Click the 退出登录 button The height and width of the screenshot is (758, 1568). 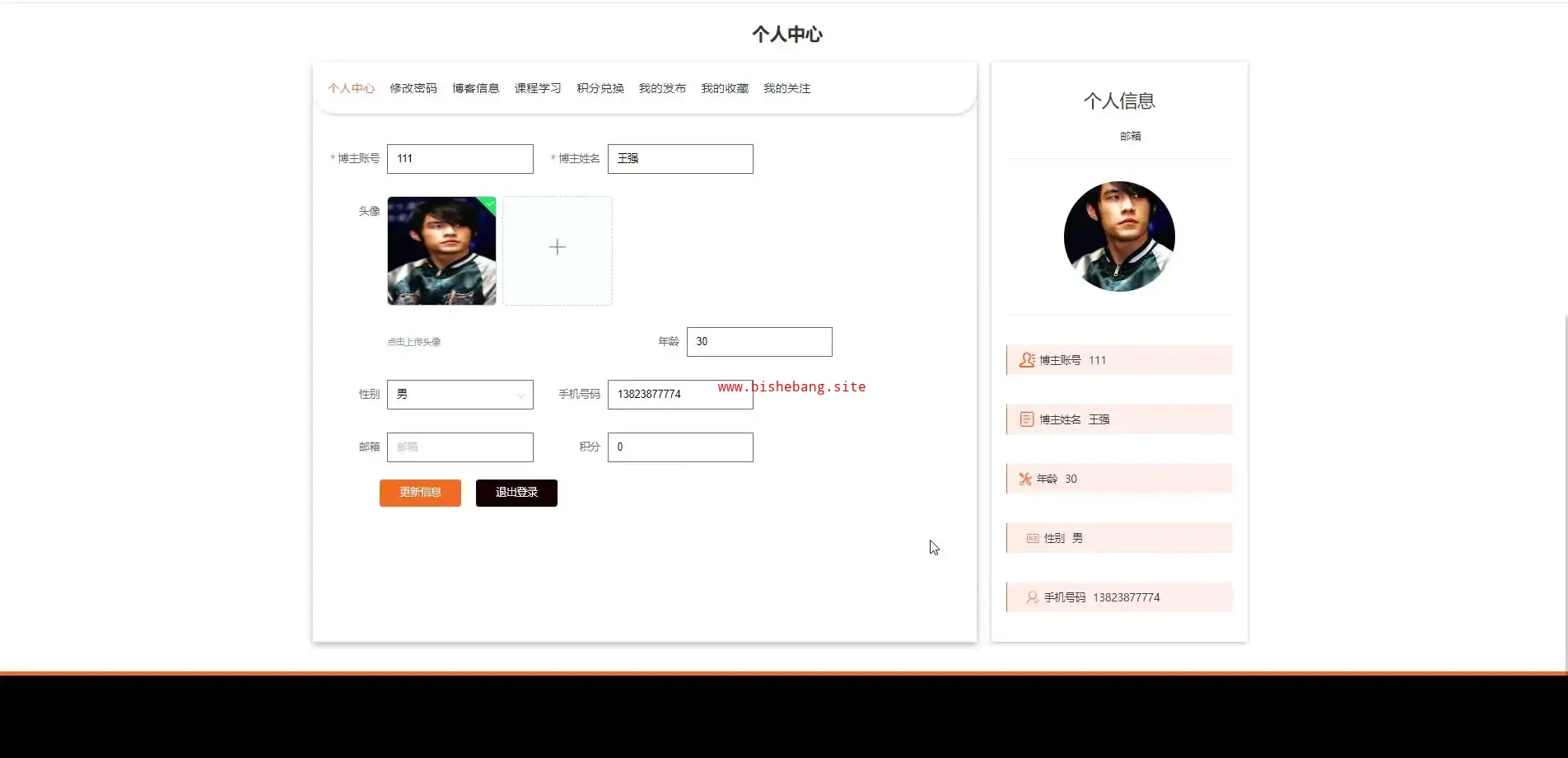tap(516, 493)
